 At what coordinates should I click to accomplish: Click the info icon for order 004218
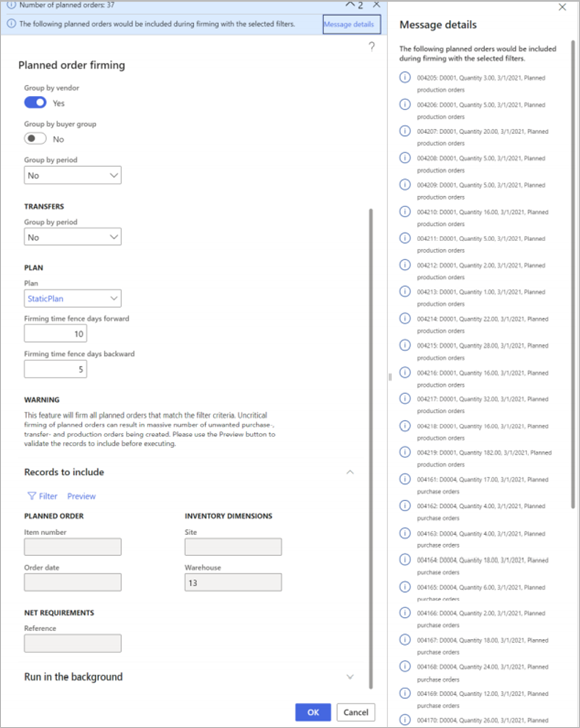(x=405, y=425)
